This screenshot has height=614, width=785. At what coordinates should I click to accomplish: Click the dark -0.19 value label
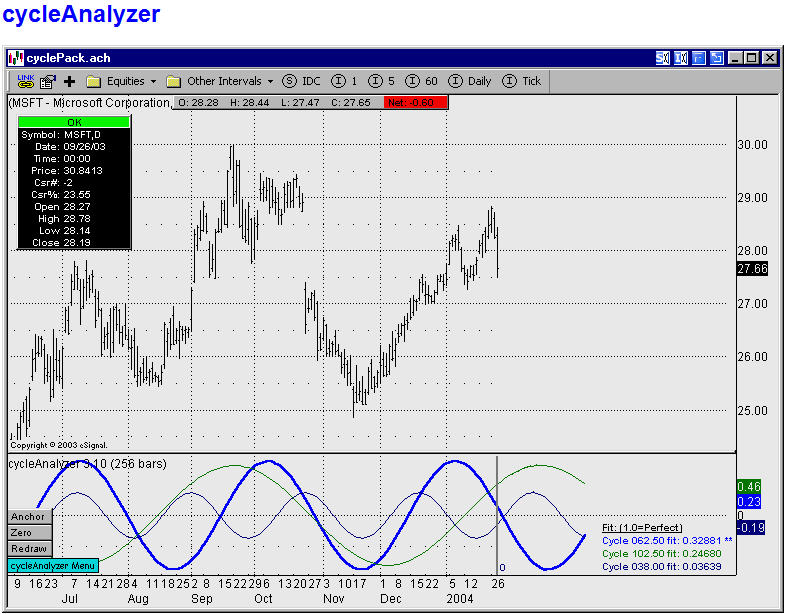coord(750,527)
